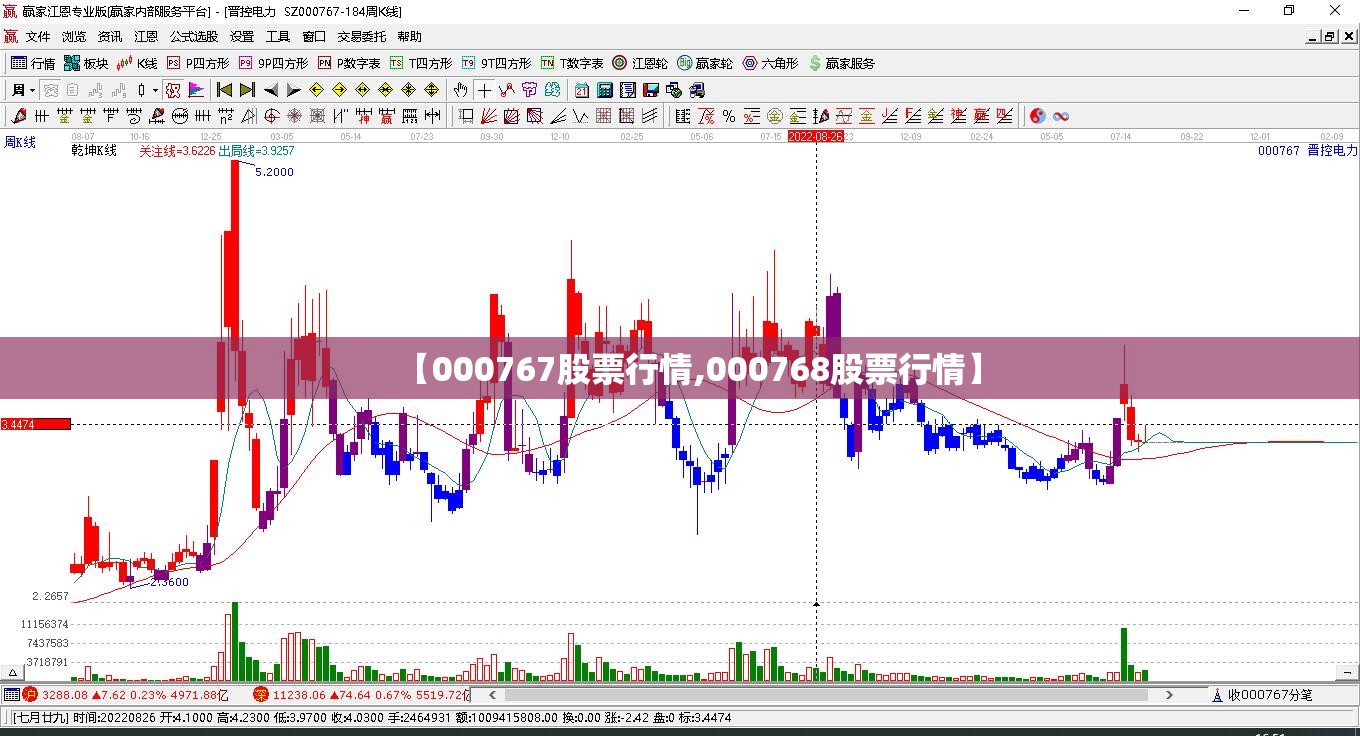
Task: Open the 板块 sector view
Action: [86, 63]
